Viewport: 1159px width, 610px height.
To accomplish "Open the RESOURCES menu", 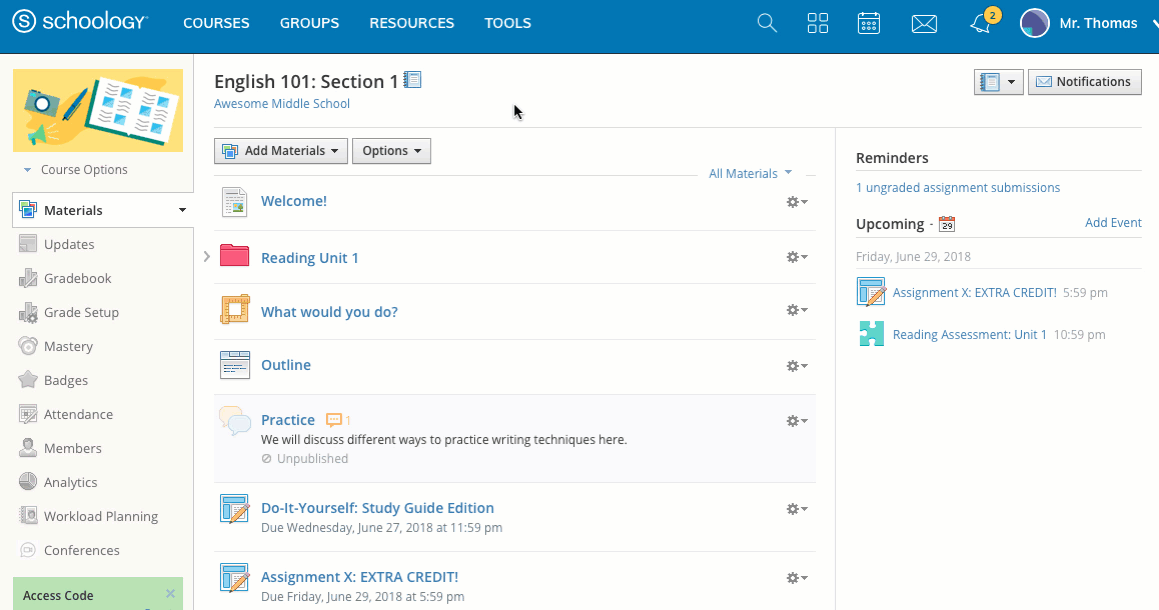I will point(411,23).
